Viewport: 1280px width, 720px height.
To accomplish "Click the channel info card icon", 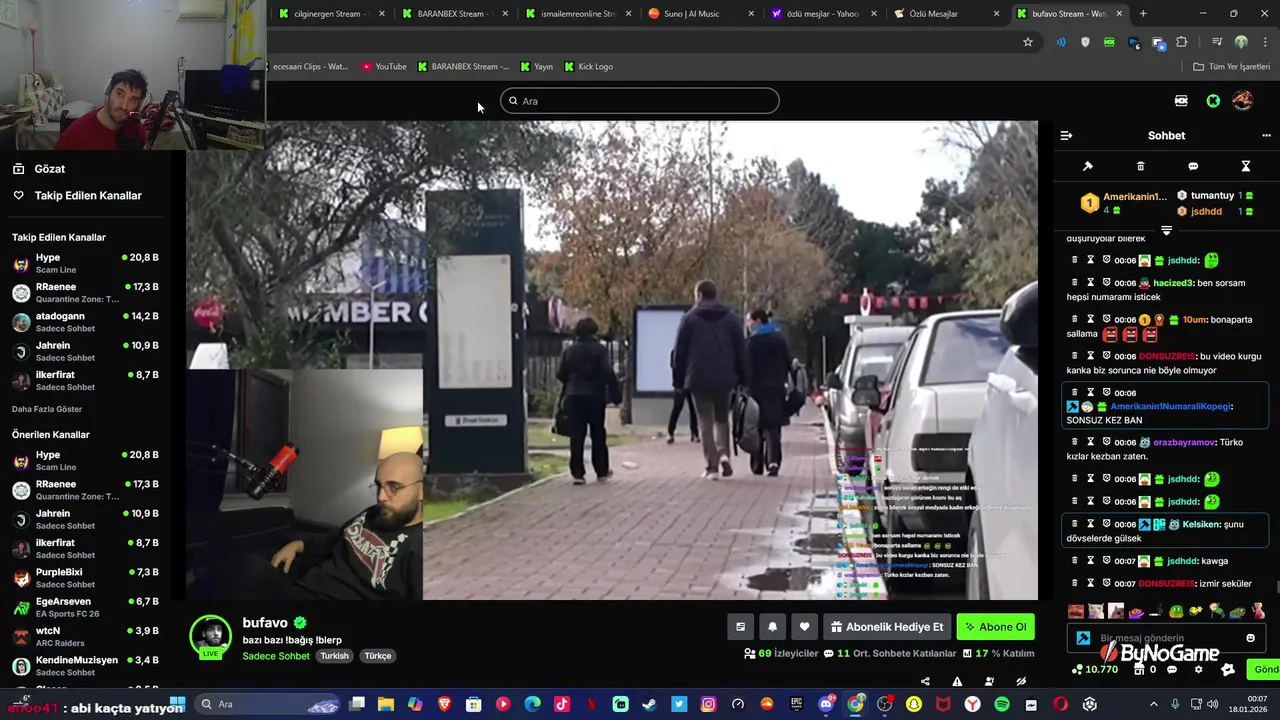I will point(740,627).
